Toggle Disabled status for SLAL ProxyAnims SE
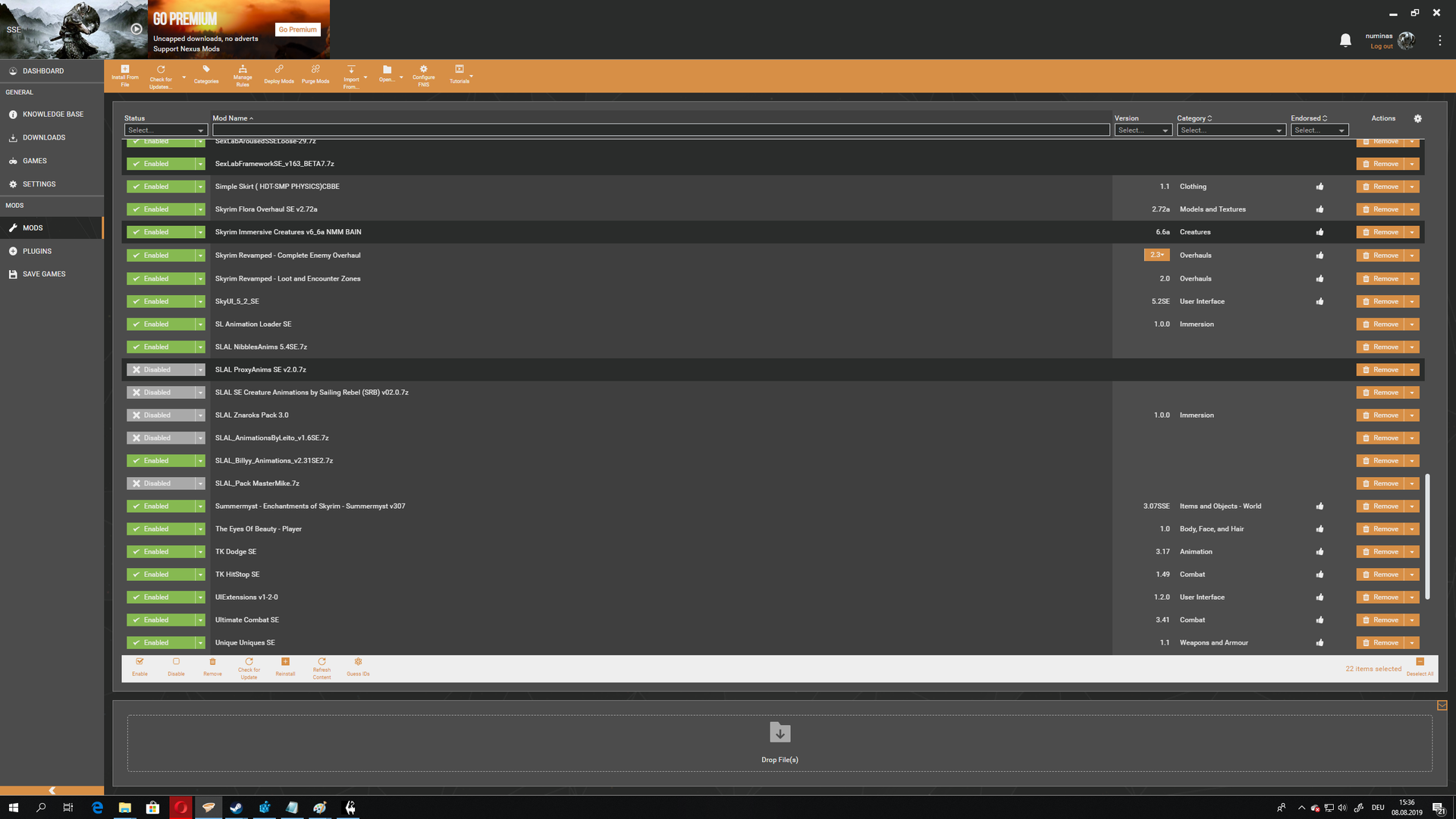The width and height of the screenshot is (1456, 819). tap(160, 369)
